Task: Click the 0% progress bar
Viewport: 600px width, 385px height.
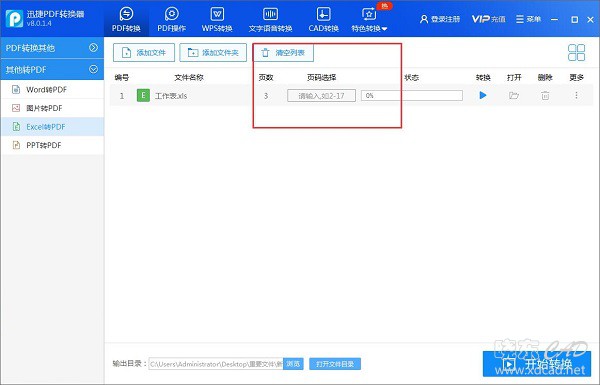Action: pos(412,96)
